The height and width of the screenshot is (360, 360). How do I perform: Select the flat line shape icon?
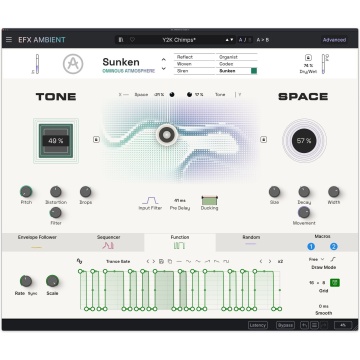(x=179, y=261)
